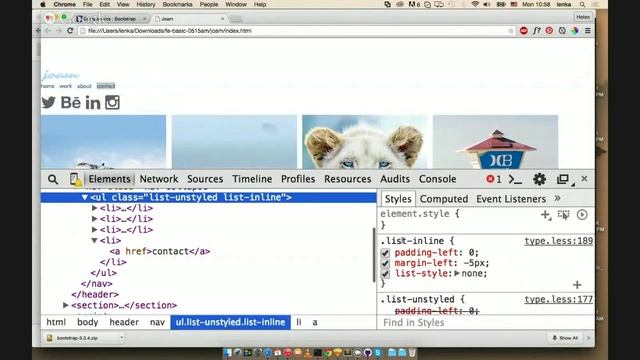Image resolution: width=640 pixels, height=360 pixels.
Task: Select the contact anchor line in DOM tree
Action: click(160, 251)
